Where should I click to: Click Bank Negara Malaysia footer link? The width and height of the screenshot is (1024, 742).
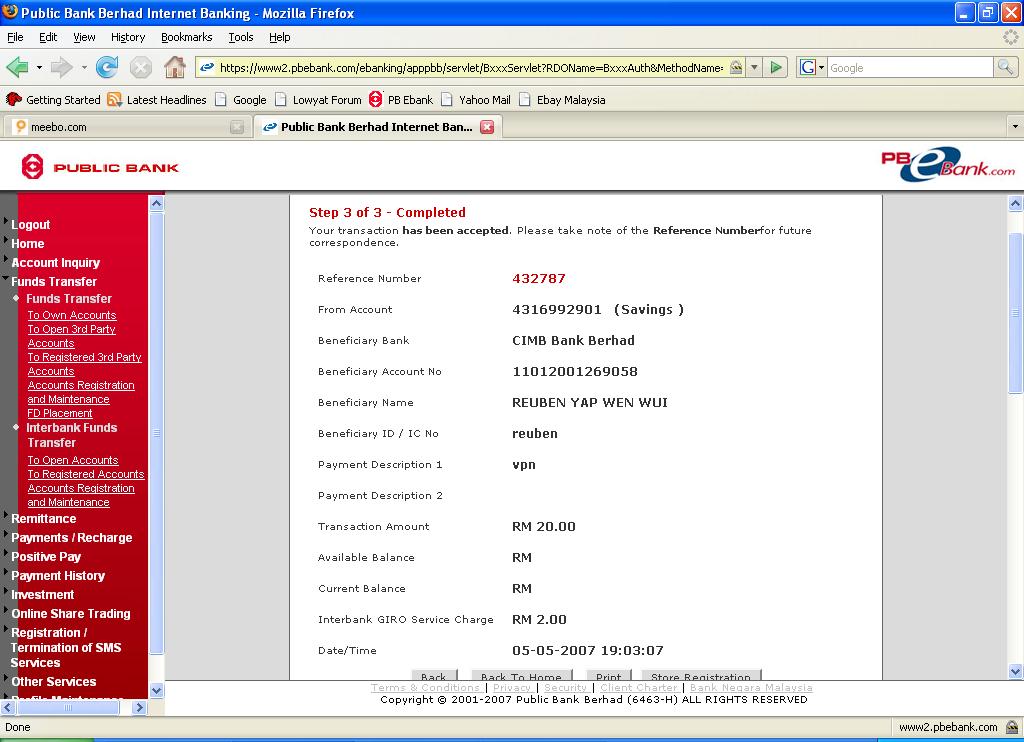click(751, 687)
